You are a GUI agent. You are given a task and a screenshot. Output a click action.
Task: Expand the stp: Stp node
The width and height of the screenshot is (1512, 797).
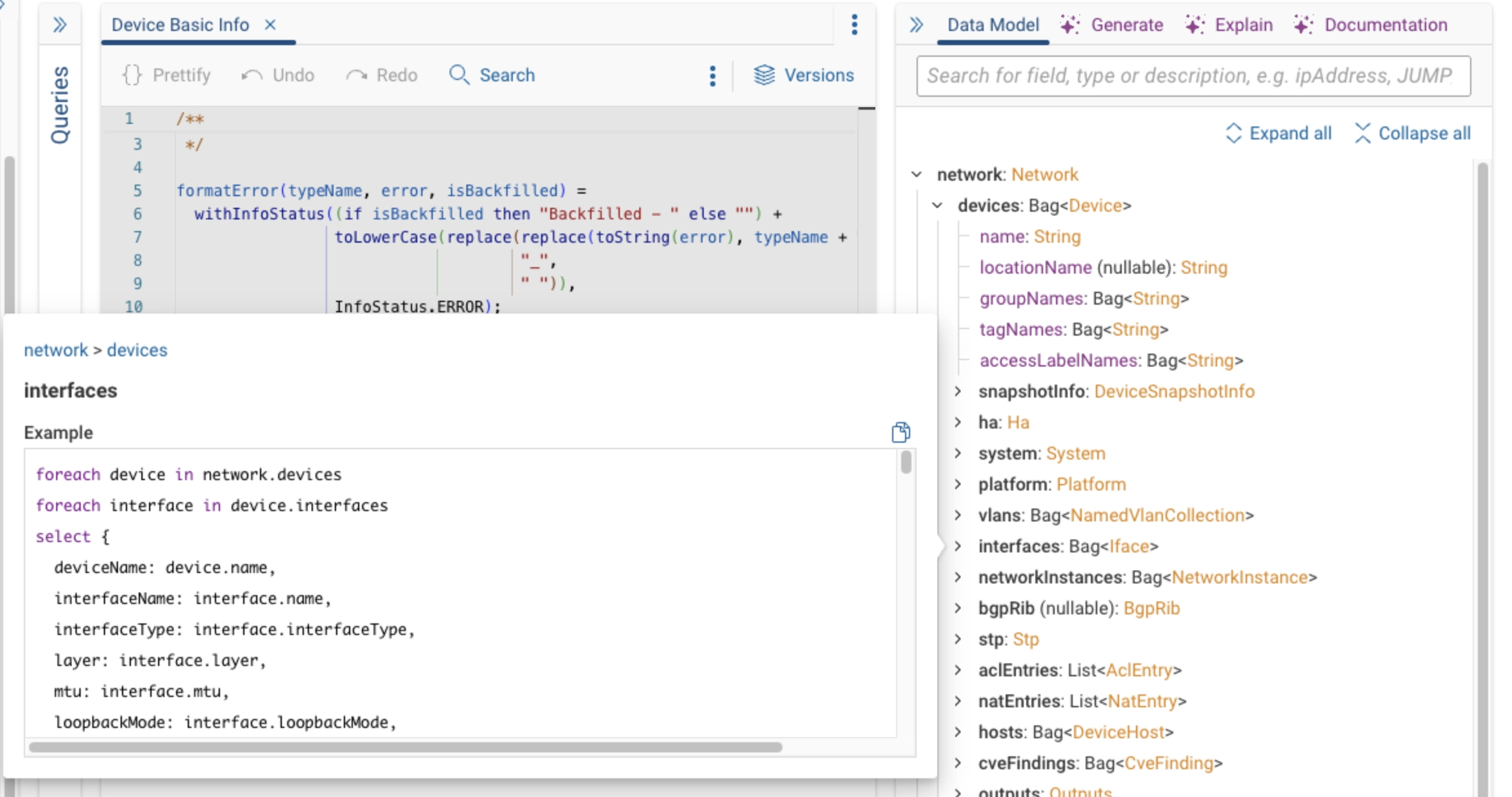point(958,639)
